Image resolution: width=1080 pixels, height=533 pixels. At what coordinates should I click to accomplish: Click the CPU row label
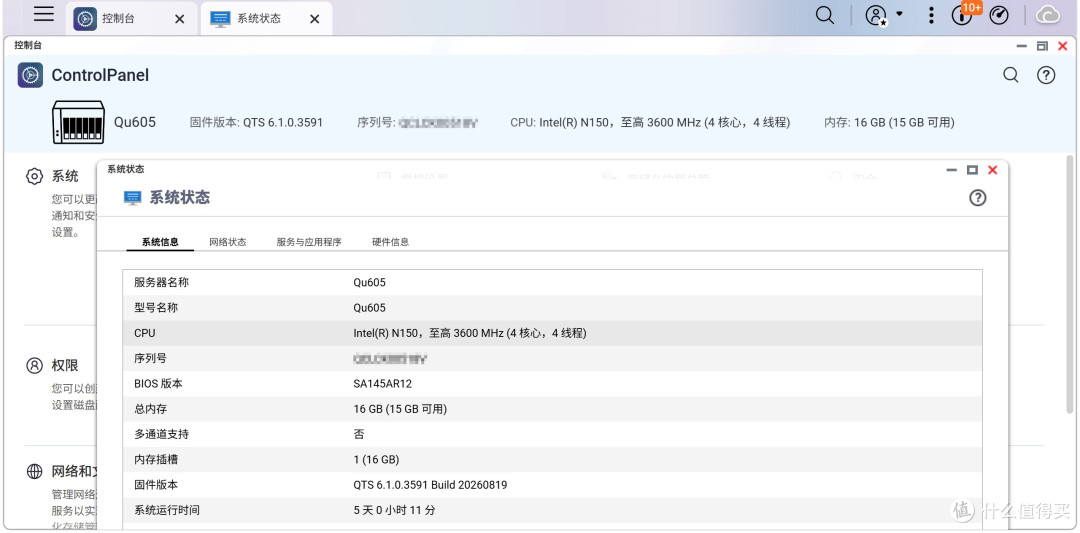click(145, 333)
